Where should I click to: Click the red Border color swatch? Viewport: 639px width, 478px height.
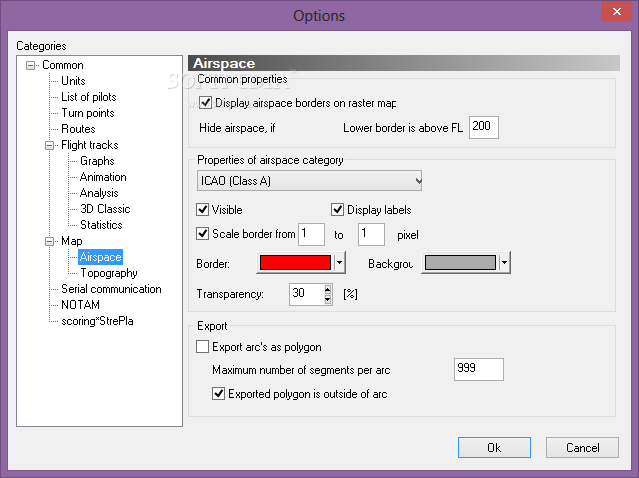click(295, 262)
